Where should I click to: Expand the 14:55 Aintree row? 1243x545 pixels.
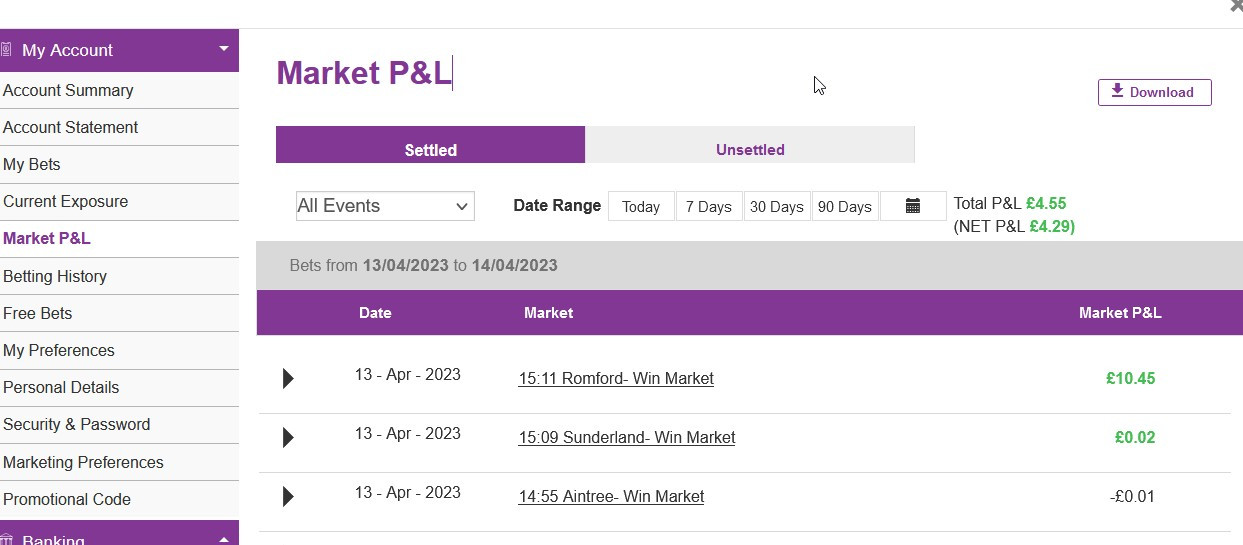click(x=288, y=497)
